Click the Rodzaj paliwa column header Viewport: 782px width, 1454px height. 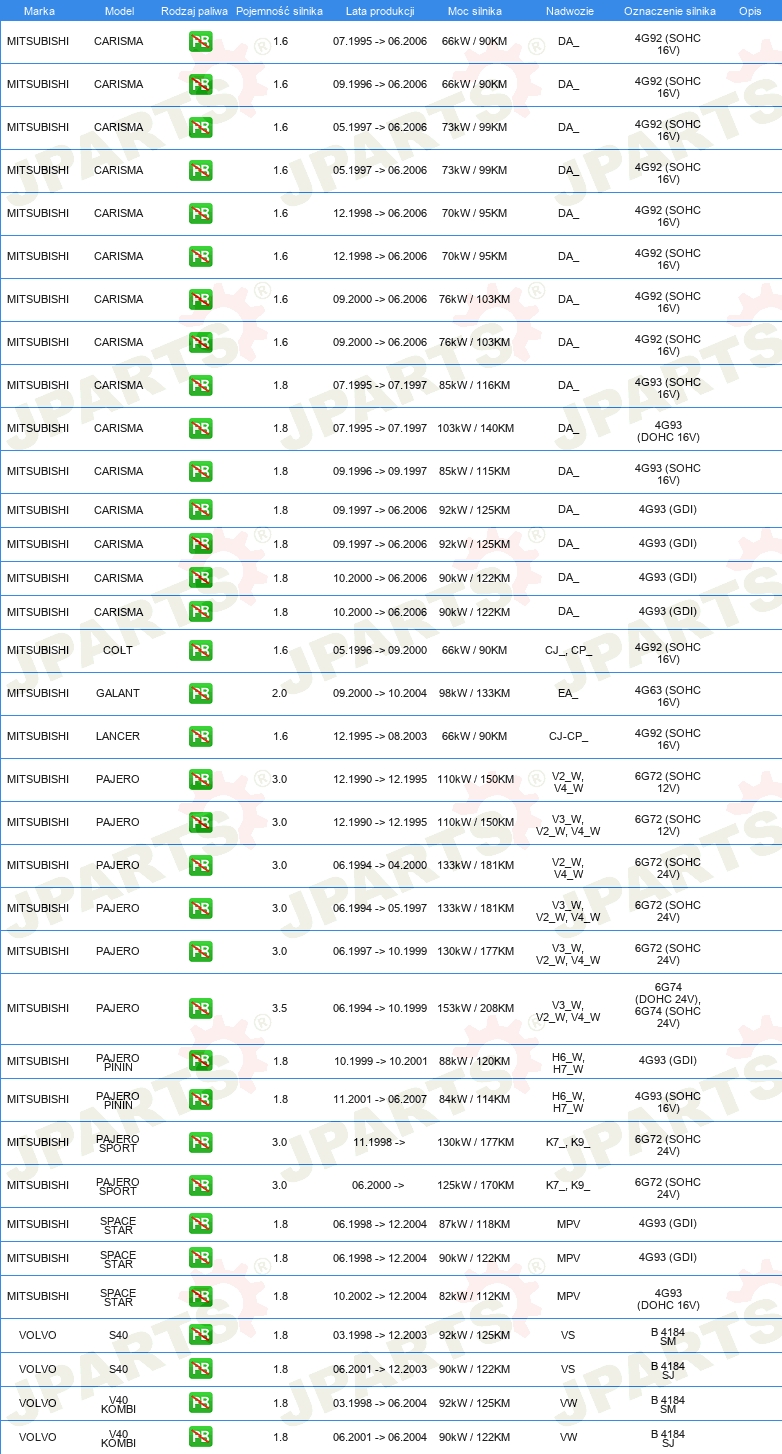click(x=195, y=11)
